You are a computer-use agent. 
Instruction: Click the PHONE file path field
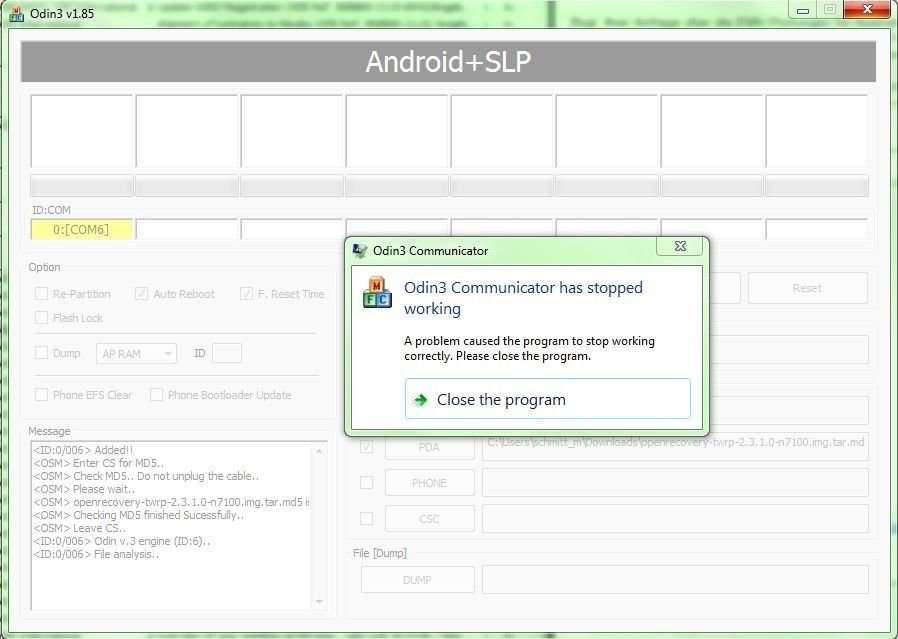click(675, 483)
